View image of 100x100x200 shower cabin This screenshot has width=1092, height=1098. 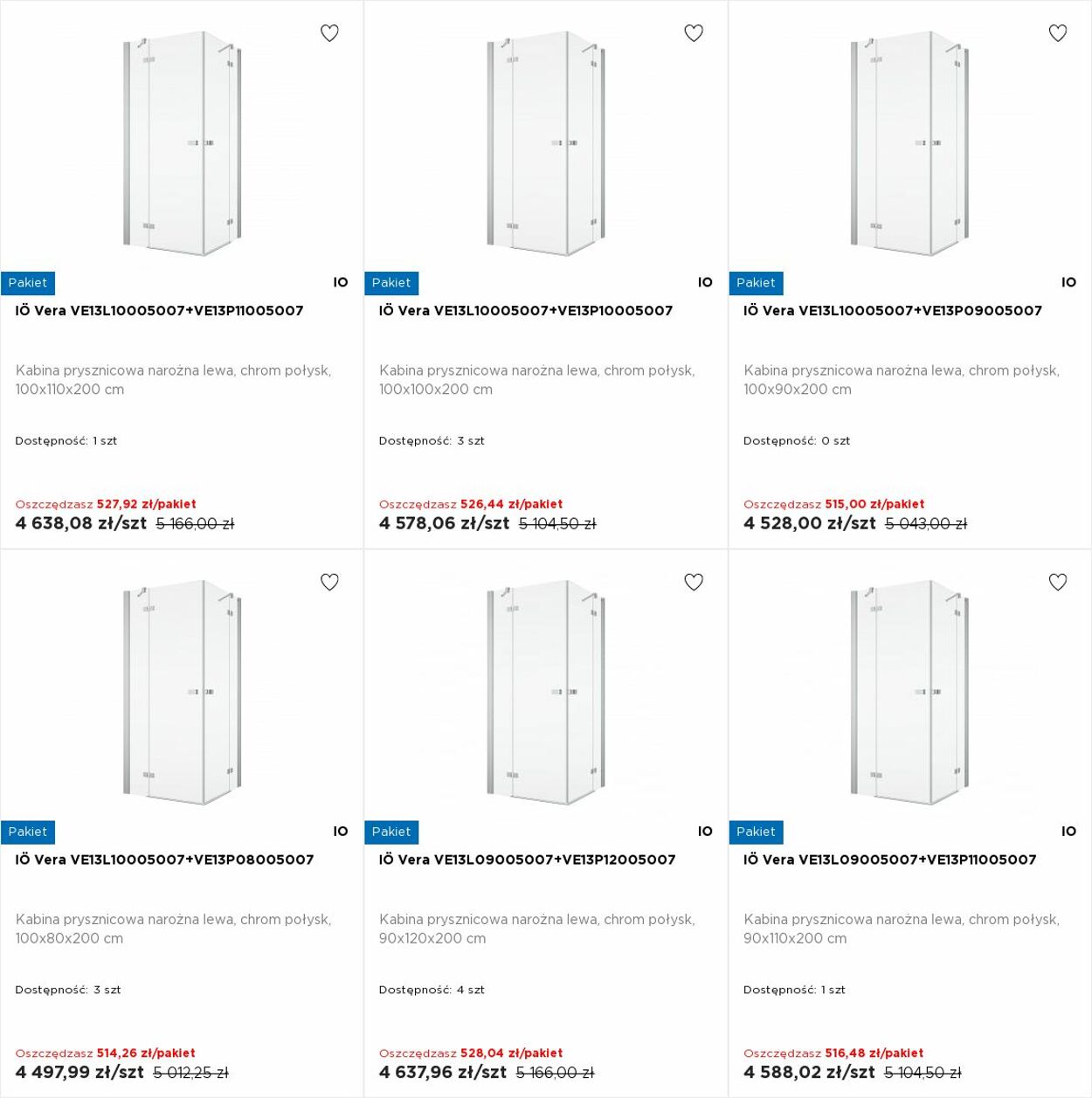click(x=545, y=144)
